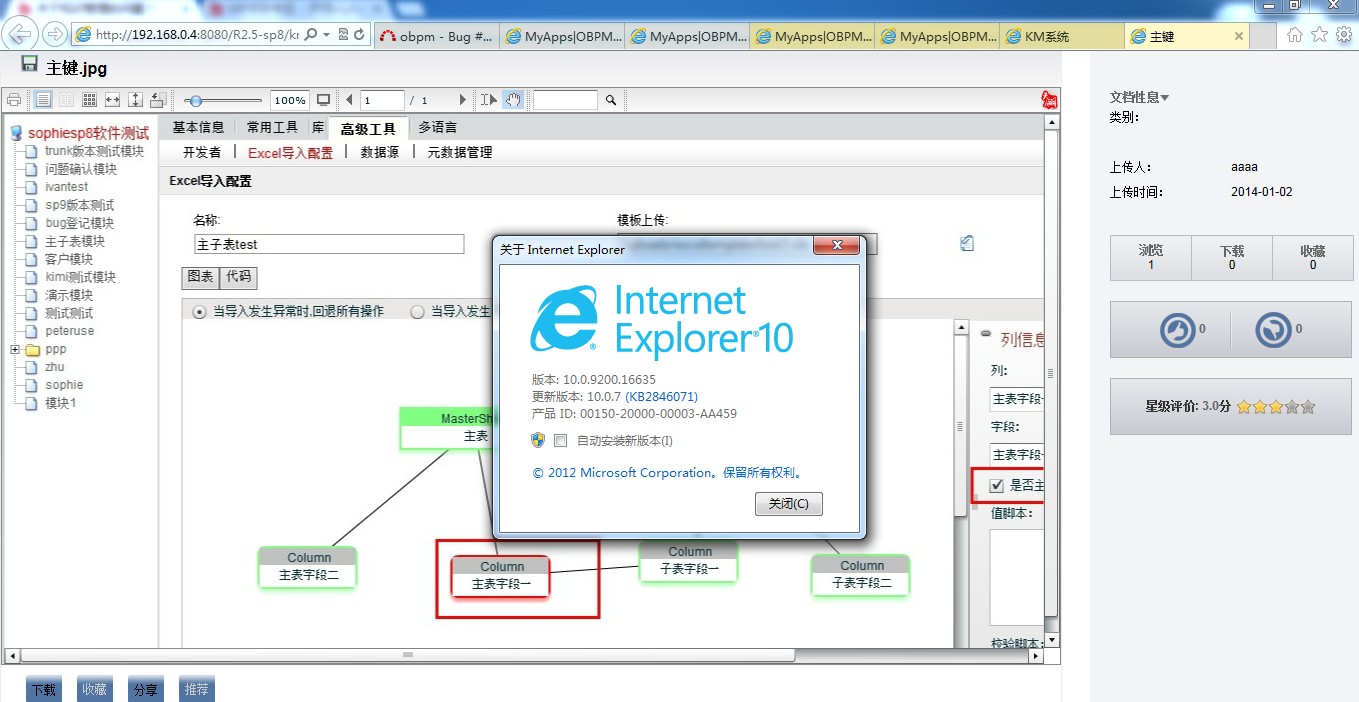
Task: Click the viewer search text box
Action: pyautogui.click(x=565, y=100)
